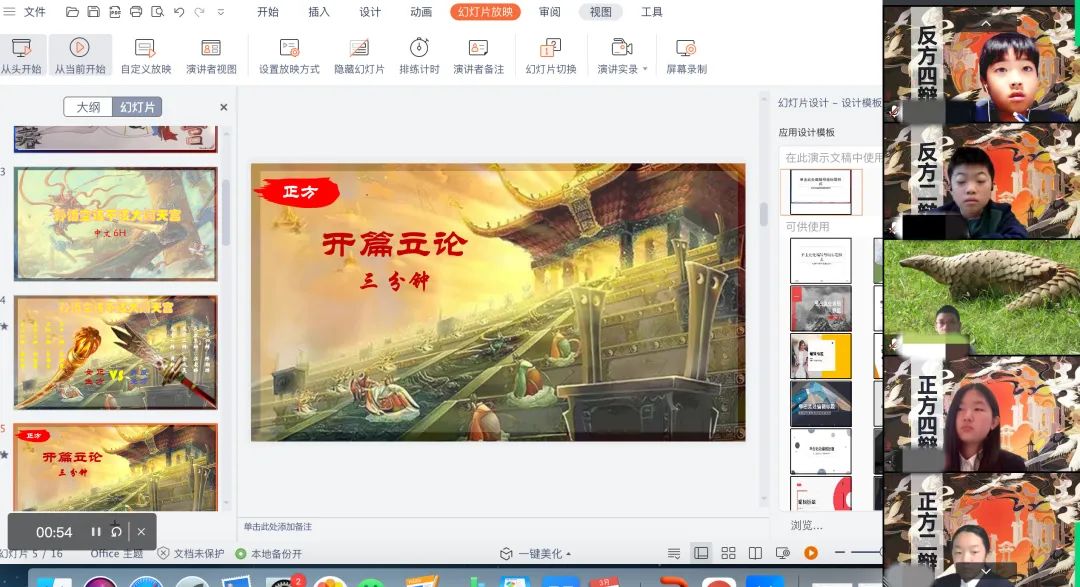Play slideshow with the orange play button

[x=811, y=553]
